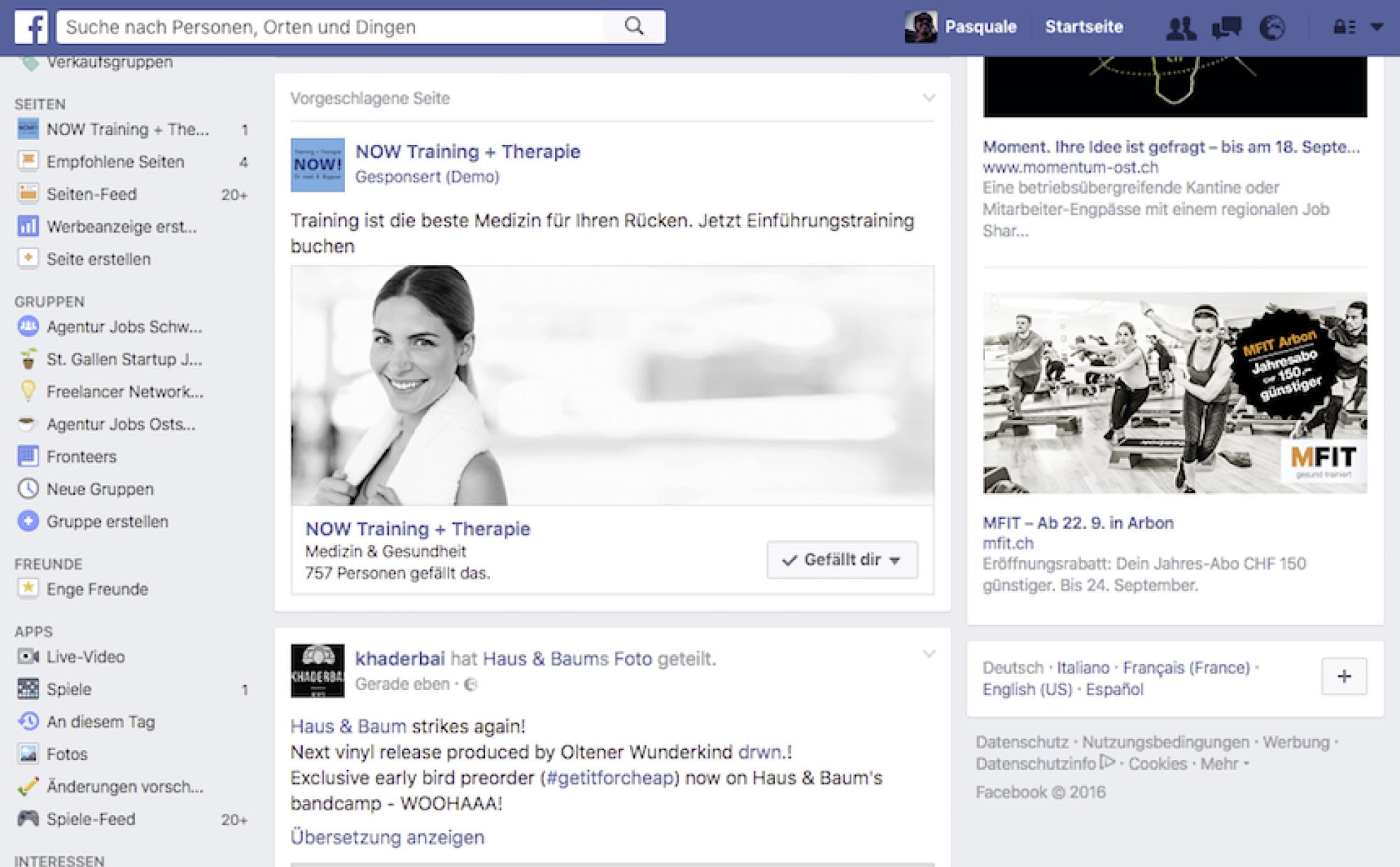
Task: Open the Haus & Baums Foto link
Action: click(568, 658)
